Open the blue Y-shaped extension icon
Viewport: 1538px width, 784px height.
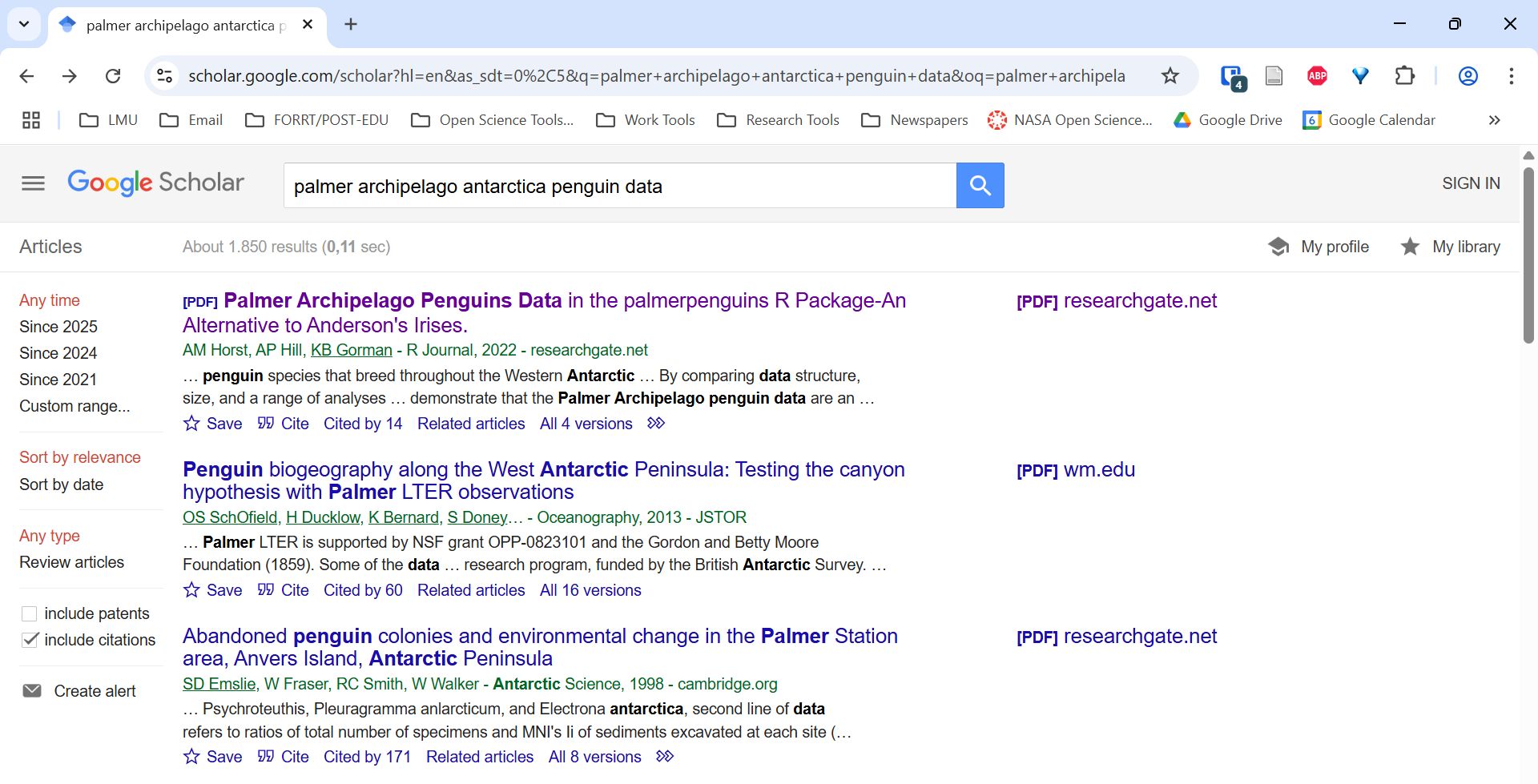(1360, 76)
